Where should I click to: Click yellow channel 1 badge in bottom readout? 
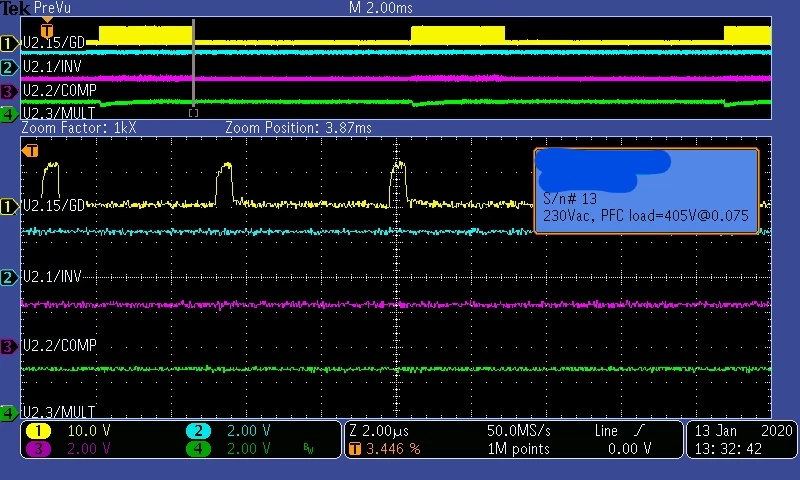click(38, 431)
